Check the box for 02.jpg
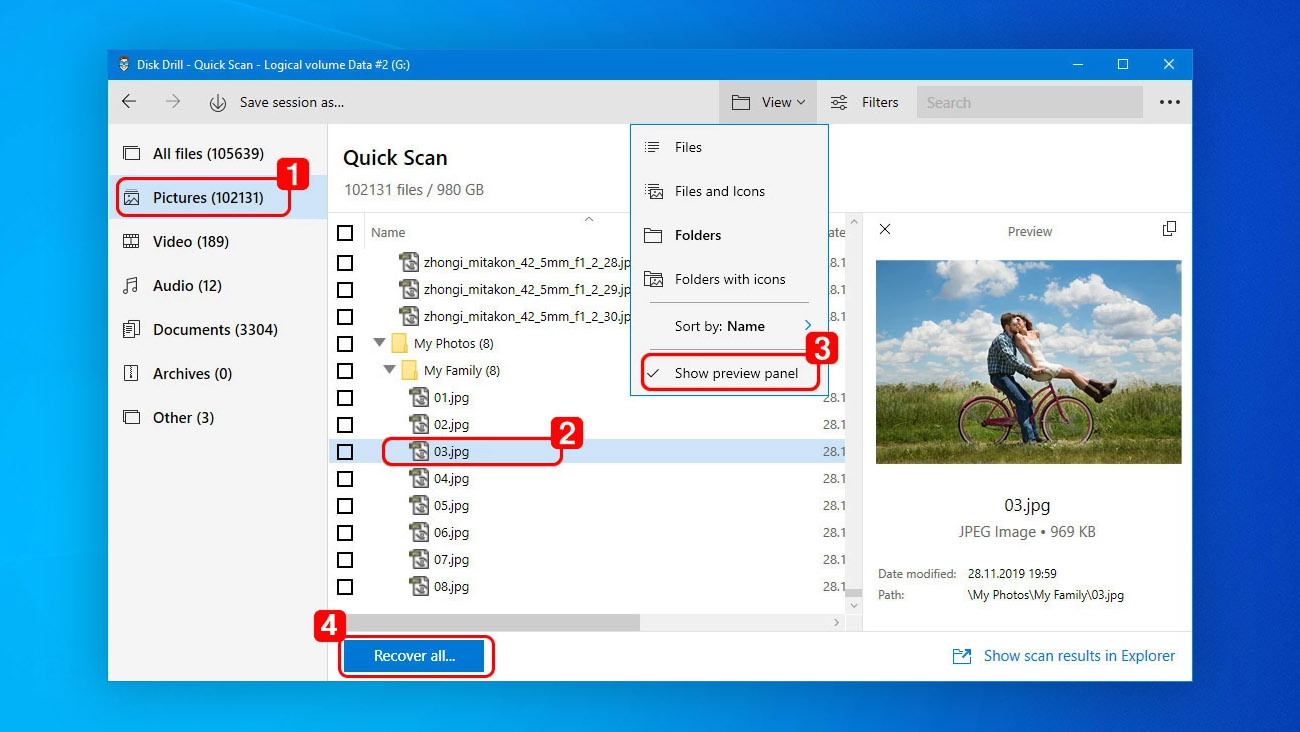Screen dimensions: 1300x732 pyautogui.click(x=345, y=425)
